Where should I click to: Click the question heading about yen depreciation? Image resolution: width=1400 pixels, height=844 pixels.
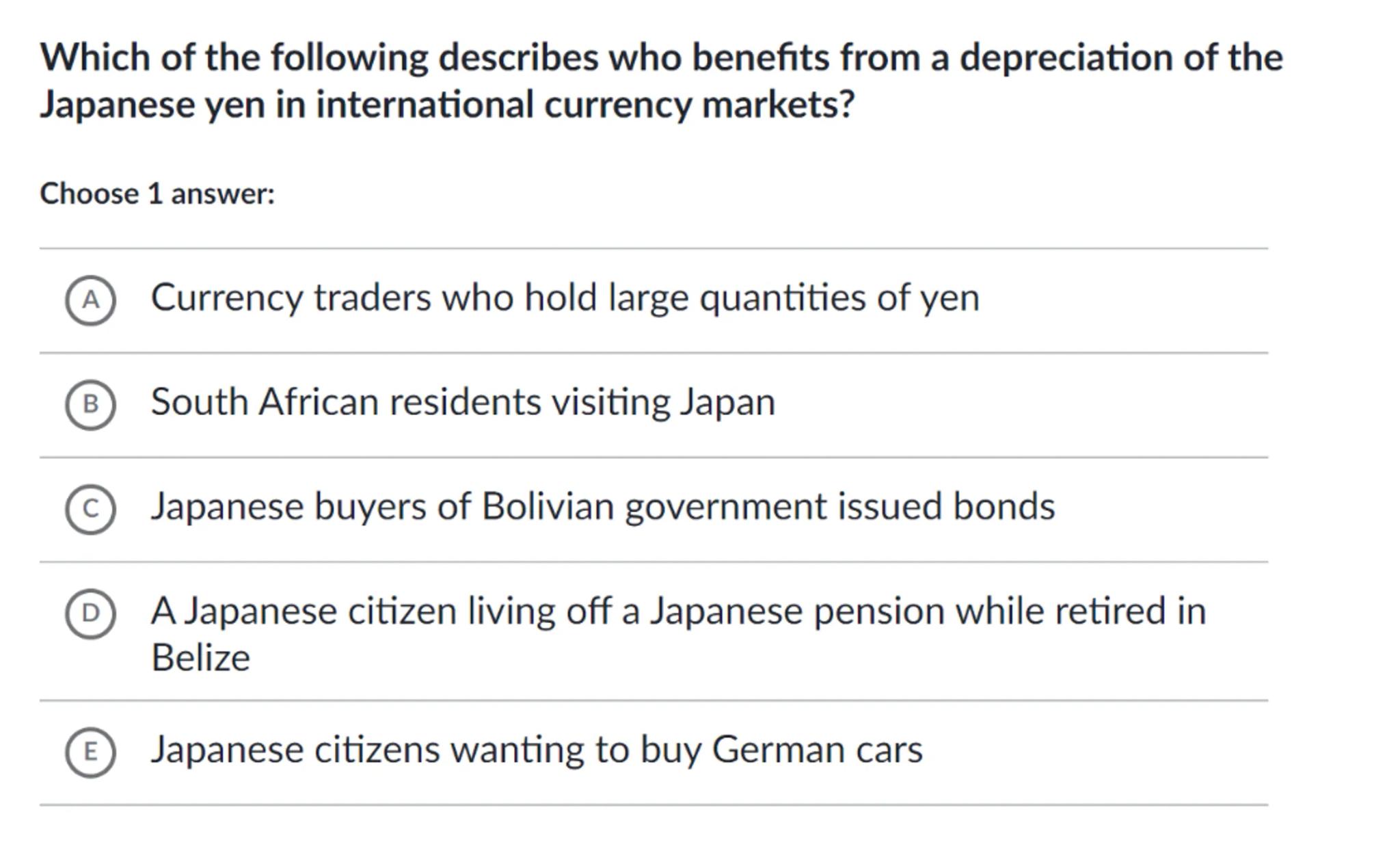coord(660,81)
